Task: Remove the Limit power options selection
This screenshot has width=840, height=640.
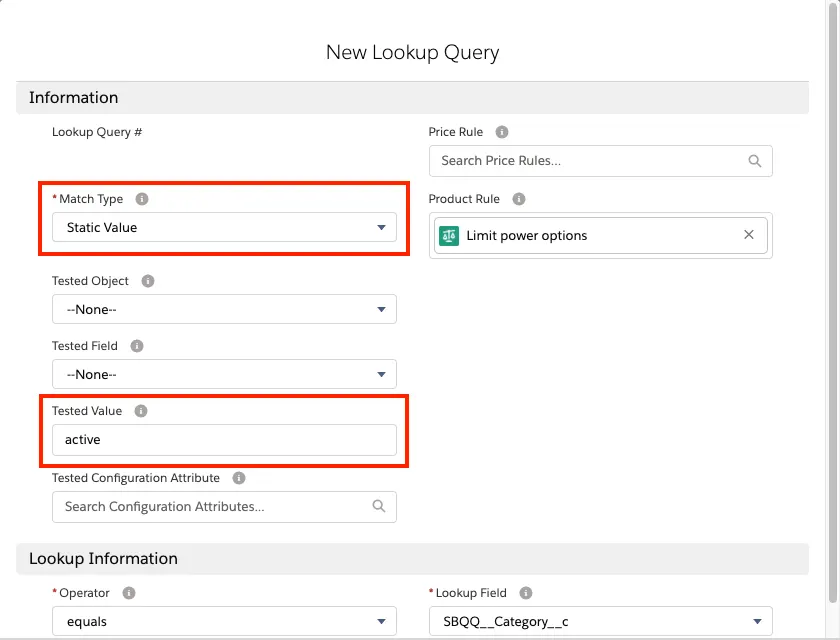Action: pyautogui.click(x=749, y=235)
